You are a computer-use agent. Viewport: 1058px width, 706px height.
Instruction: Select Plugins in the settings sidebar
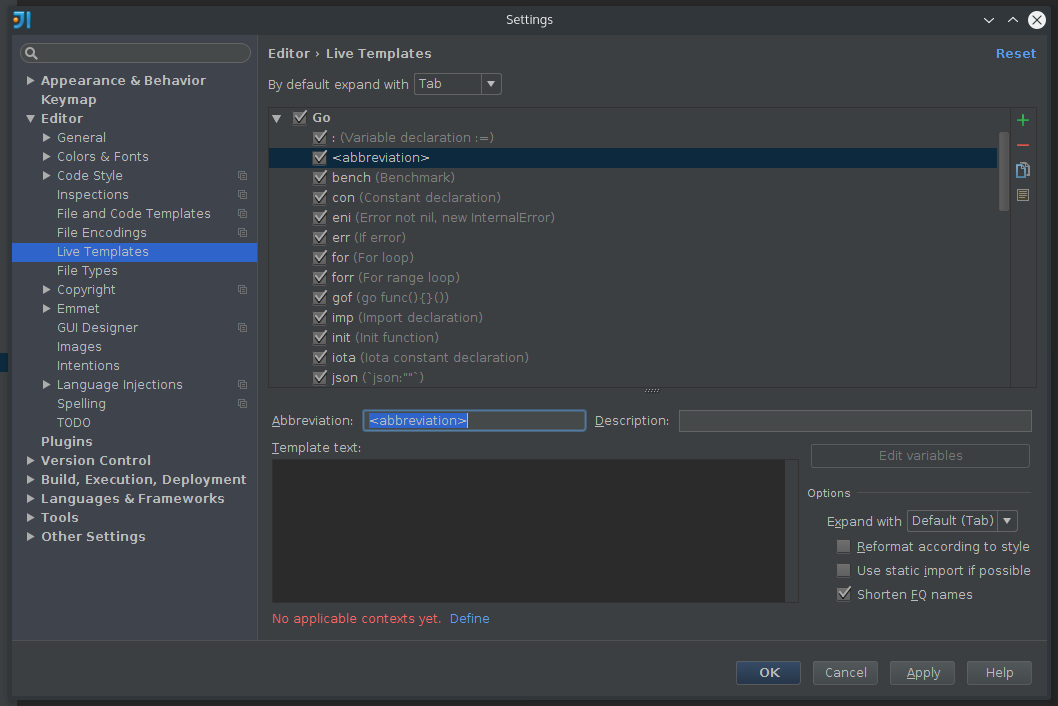pyautogui.click(x=66, y=441)
